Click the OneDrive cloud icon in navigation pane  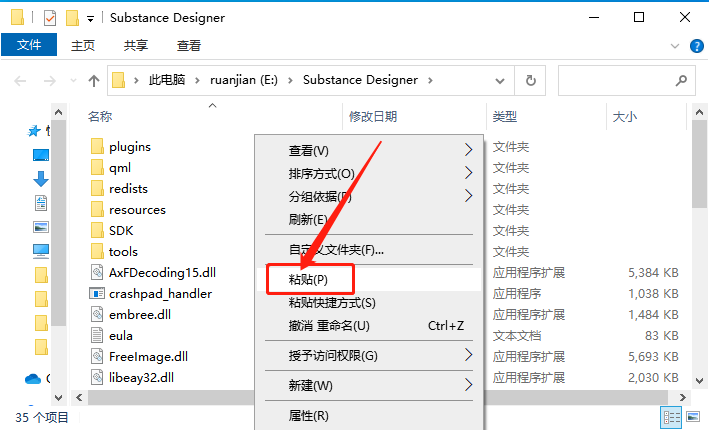point(33,378)
